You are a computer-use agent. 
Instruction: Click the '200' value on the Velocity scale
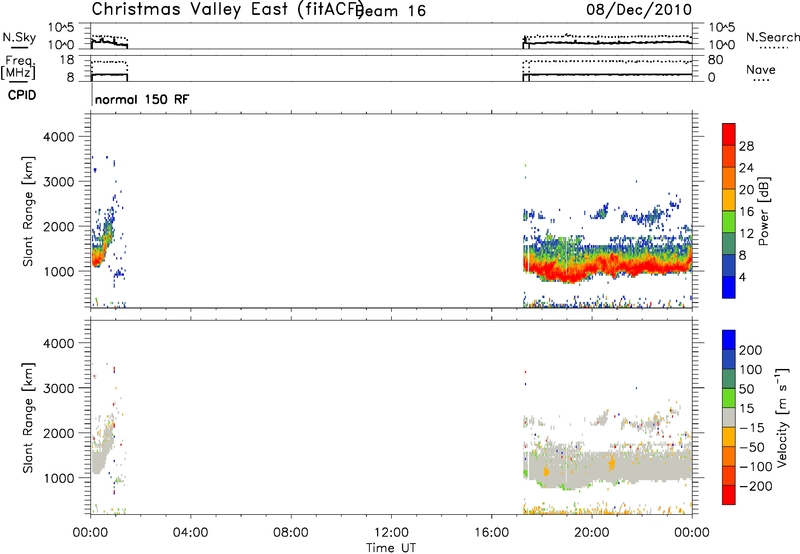tap(751, 350)
